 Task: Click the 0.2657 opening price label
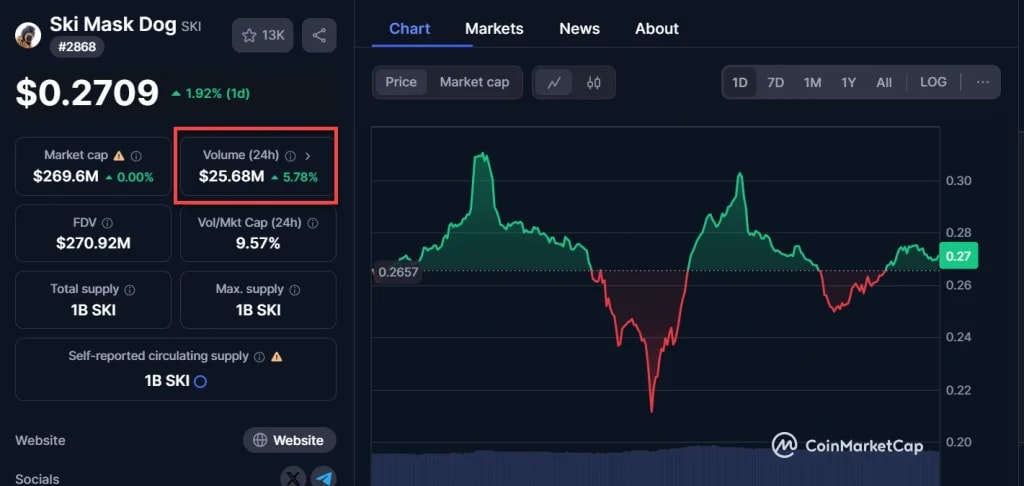(x=397, y=272)
